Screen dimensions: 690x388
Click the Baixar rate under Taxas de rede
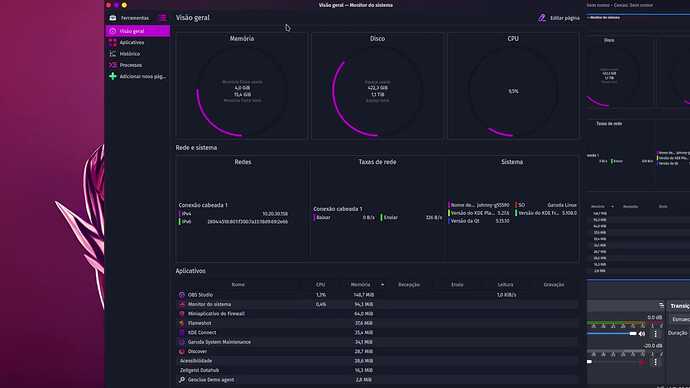[x=344, y=217]
